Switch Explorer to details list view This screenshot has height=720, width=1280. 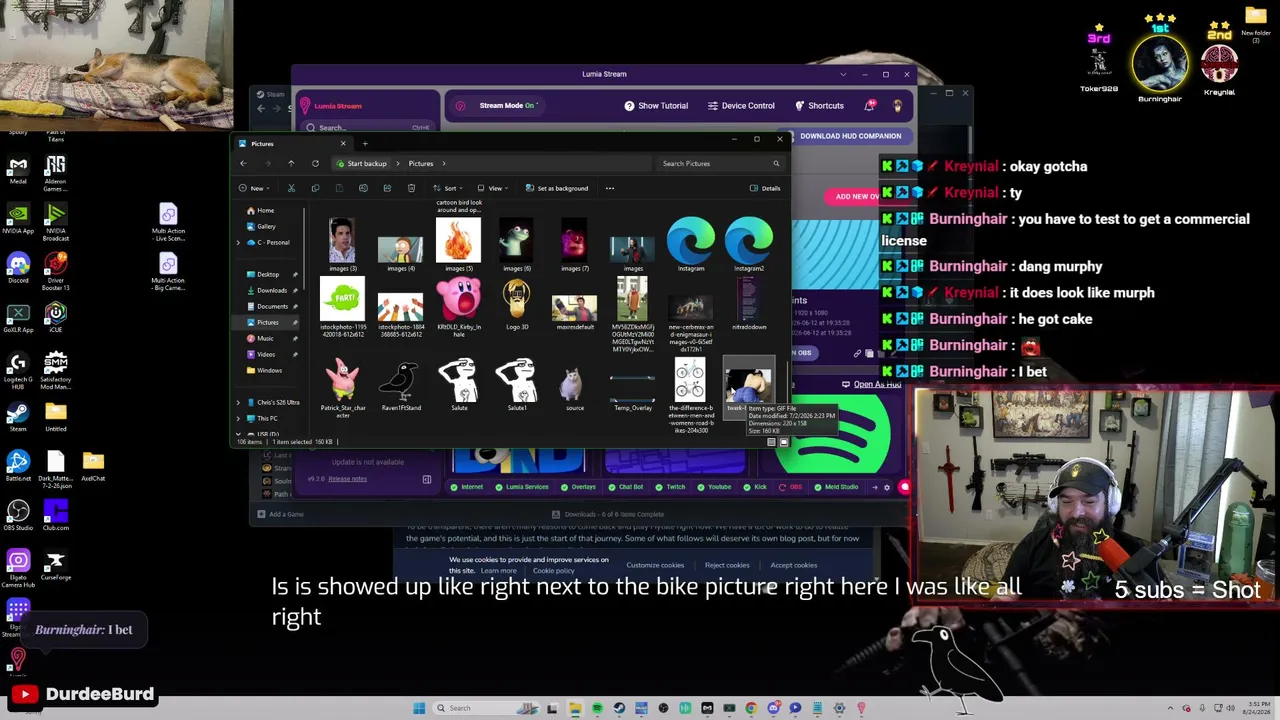point(771,442)
